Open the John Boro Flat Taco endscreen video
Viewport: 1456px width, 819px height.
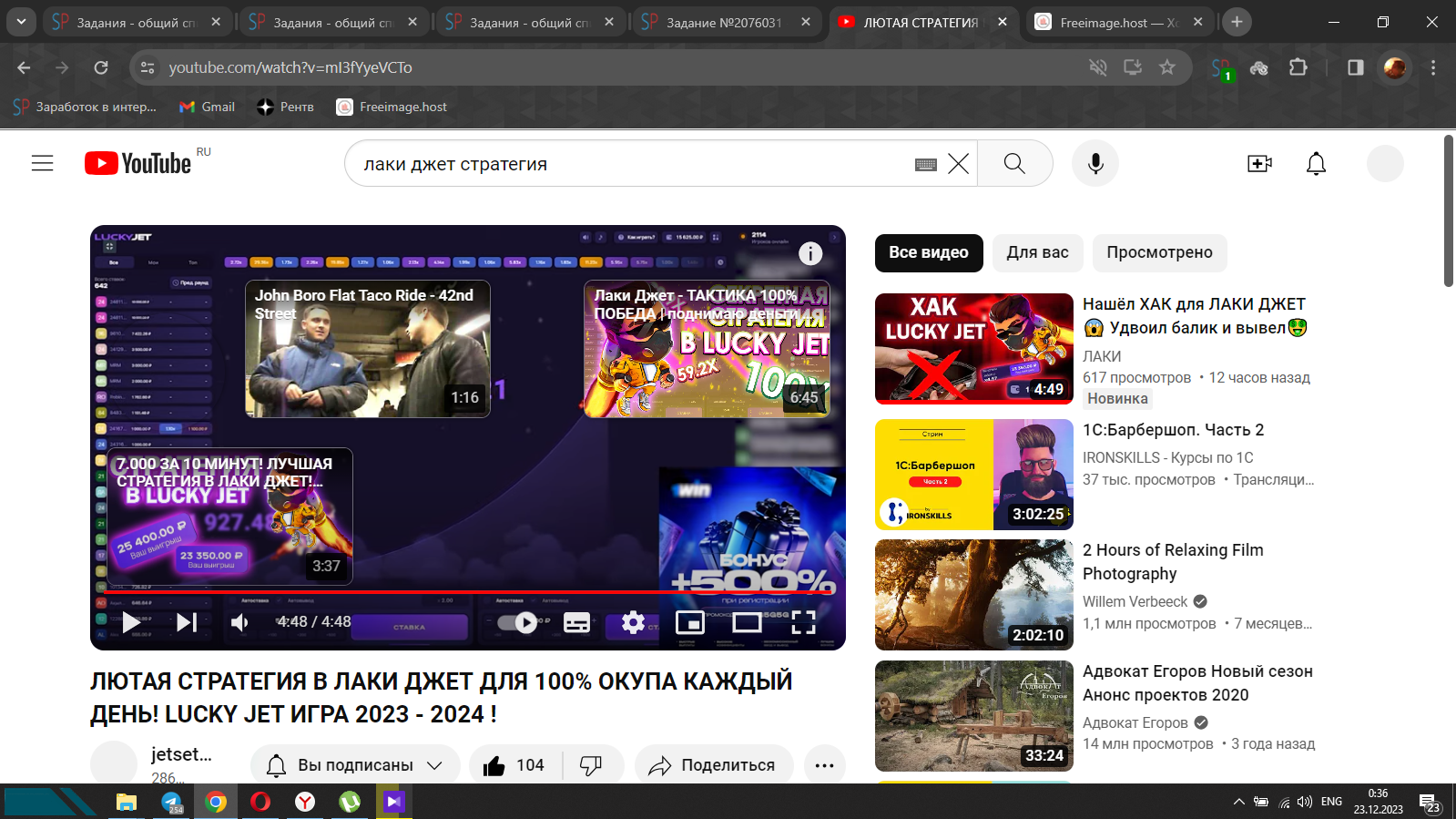point(368,349)
